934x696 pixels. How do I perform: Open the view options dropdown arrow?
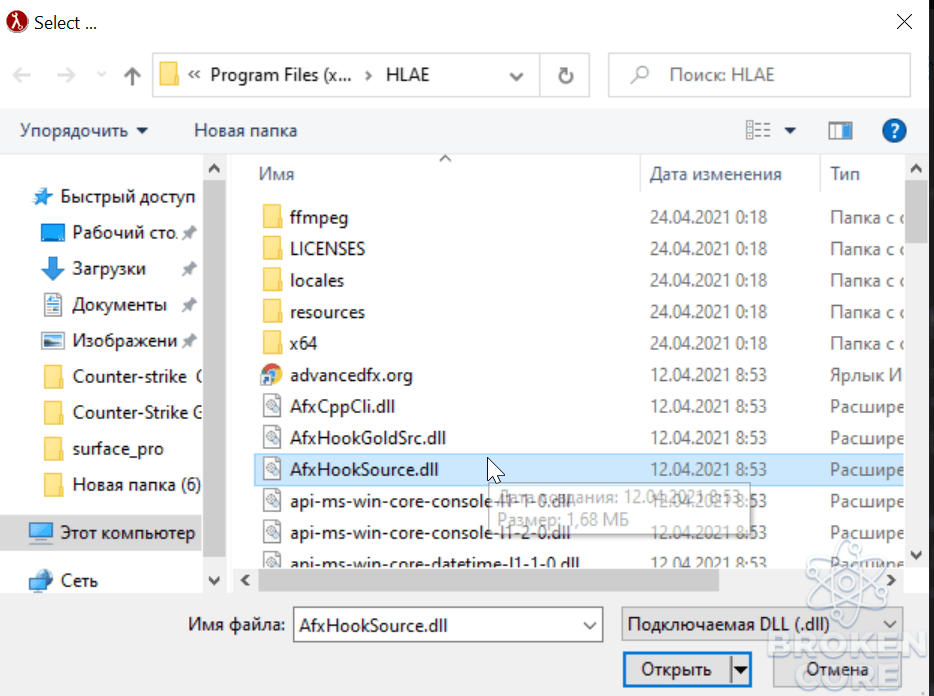coord(790,130)
